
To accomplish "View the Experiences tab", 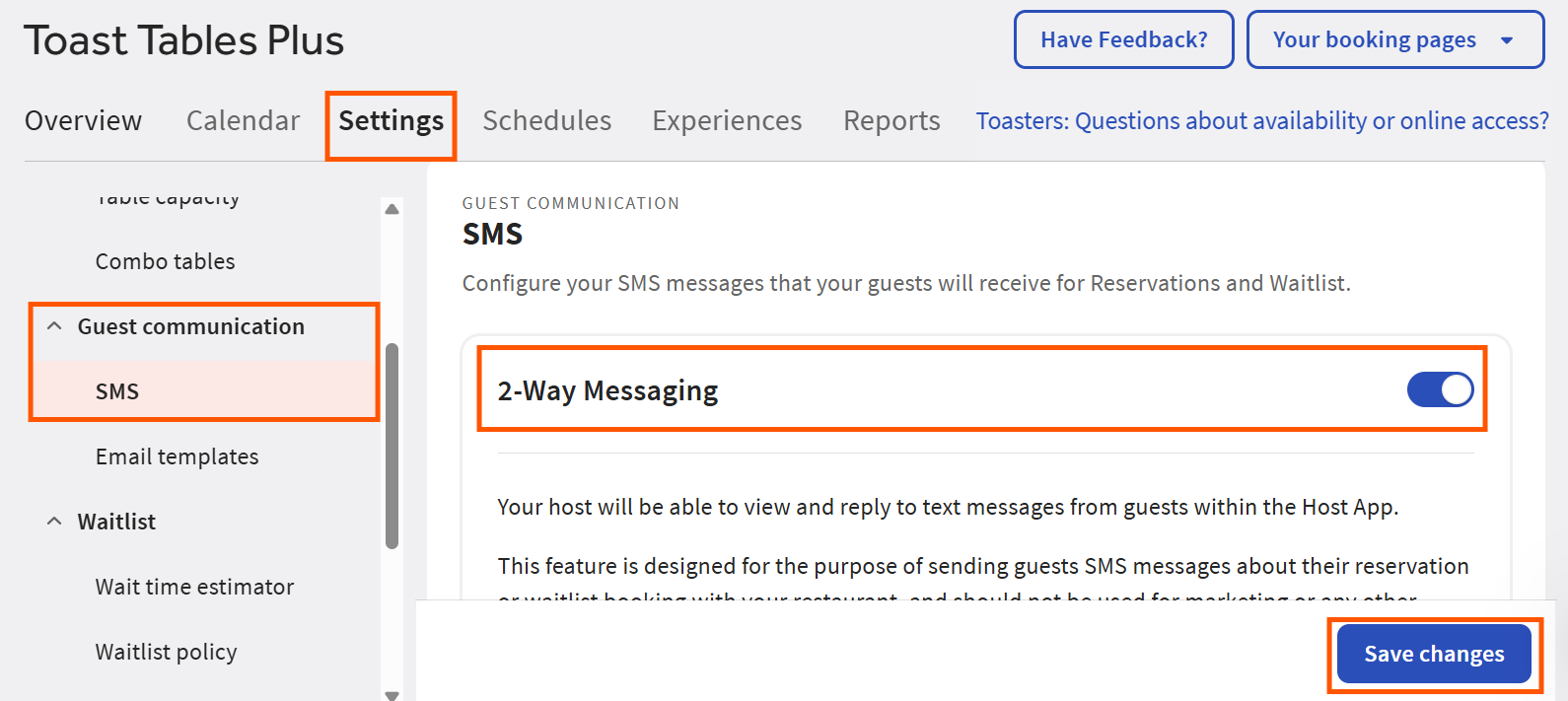I will click(x=726, y=120).
